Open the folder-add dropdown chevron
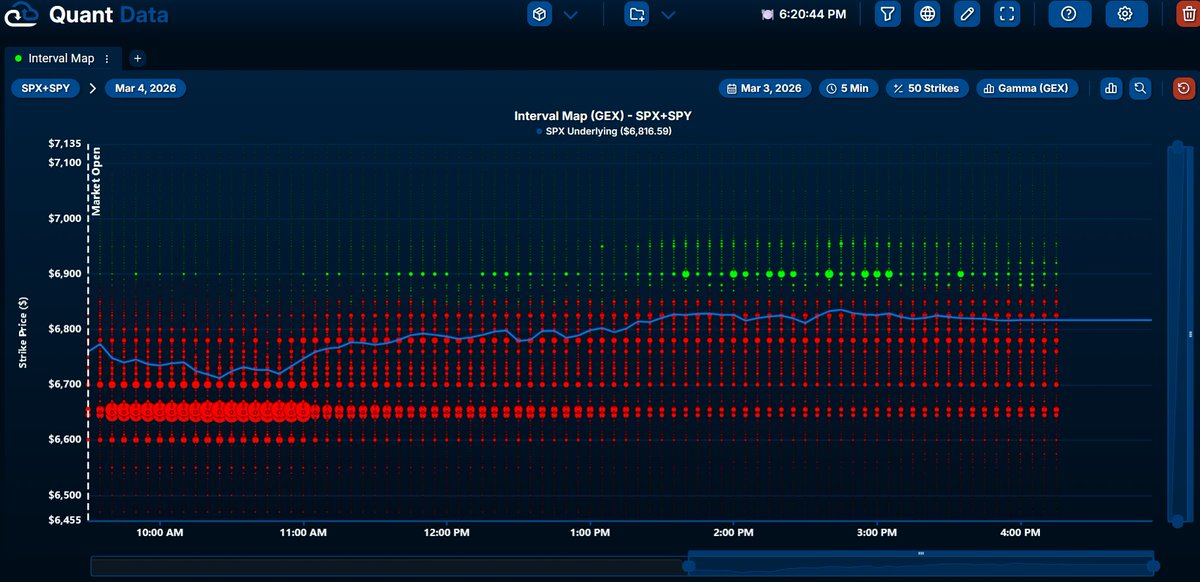The image size is (1200, 582). tap(668, 14)
